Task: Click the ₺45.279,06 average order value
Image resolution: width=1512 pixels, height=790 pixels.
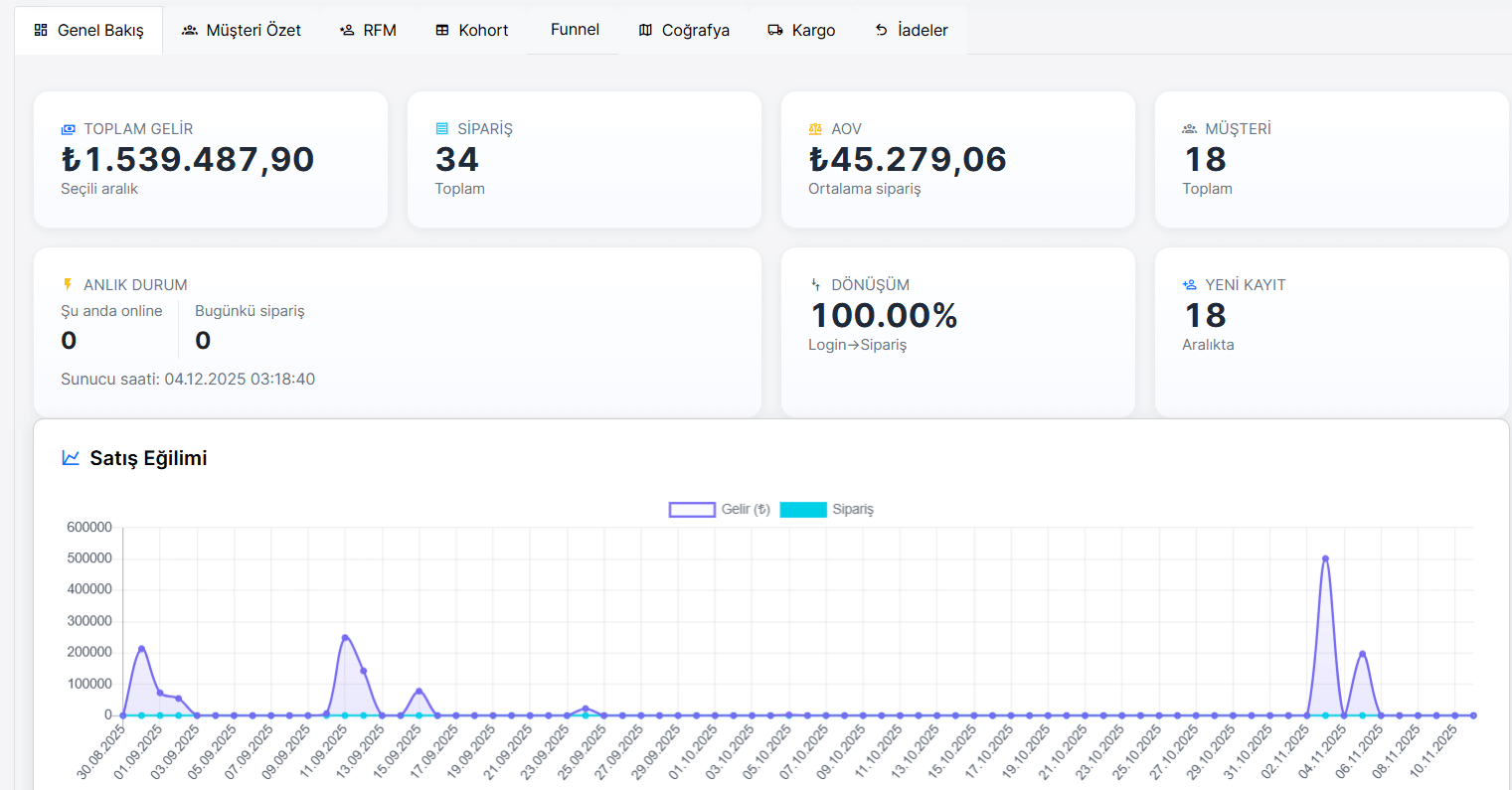Action: tap(908, 159)
